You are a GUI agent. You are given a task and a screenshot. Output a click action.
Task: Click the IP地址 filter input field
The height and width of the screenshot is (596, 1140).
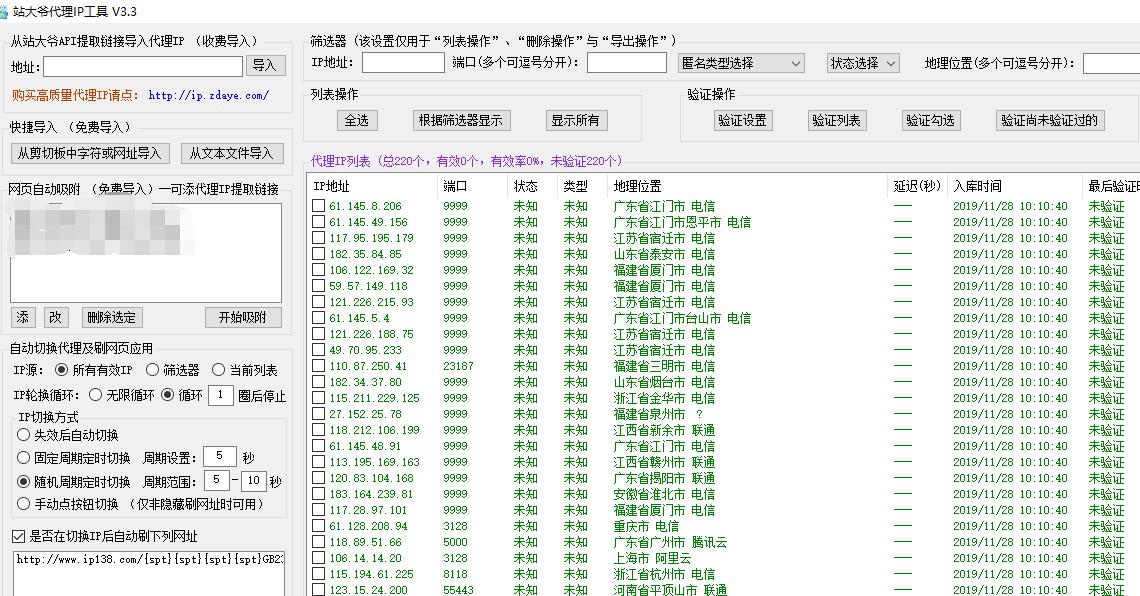(404, 62)
